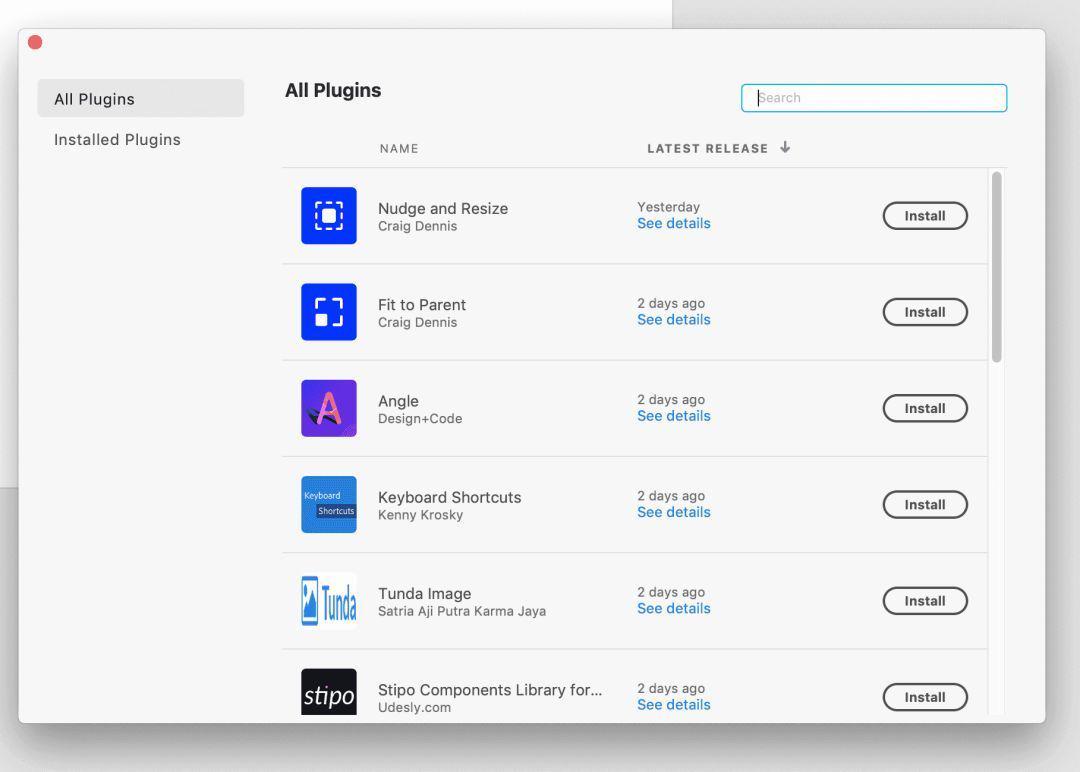View See details for Keyboard Shortcuts

click(x=674, y=513)
